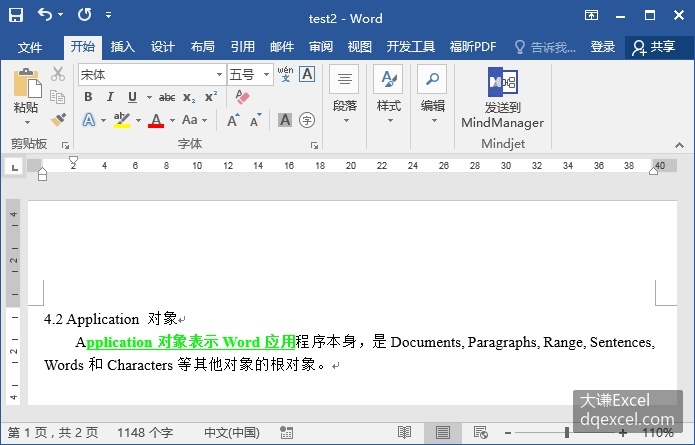Apply the red font color
Viewport: 695px width, 445px height.
(x=156, y=120)
